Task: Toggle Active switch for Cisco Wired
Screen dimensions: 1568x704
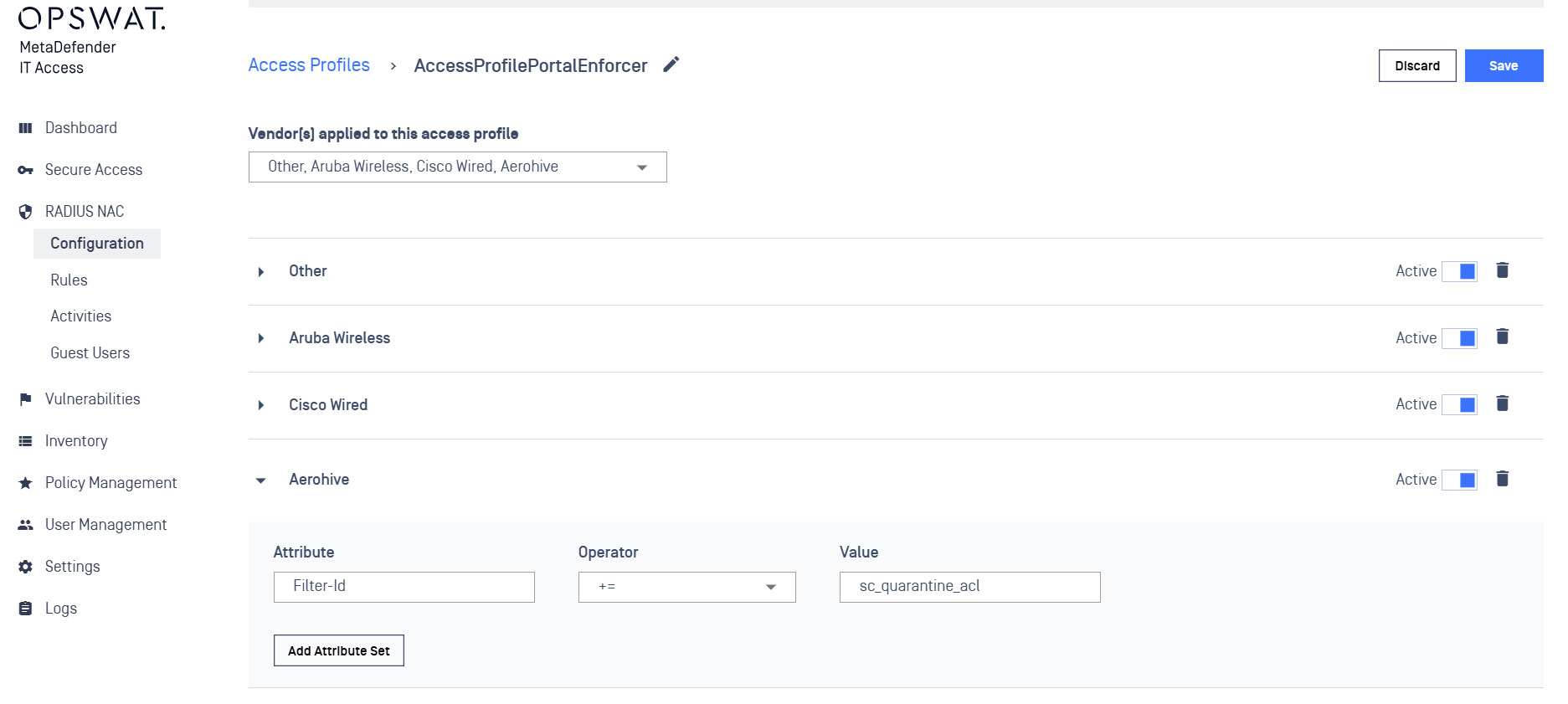Action: tap(1459, 404)
